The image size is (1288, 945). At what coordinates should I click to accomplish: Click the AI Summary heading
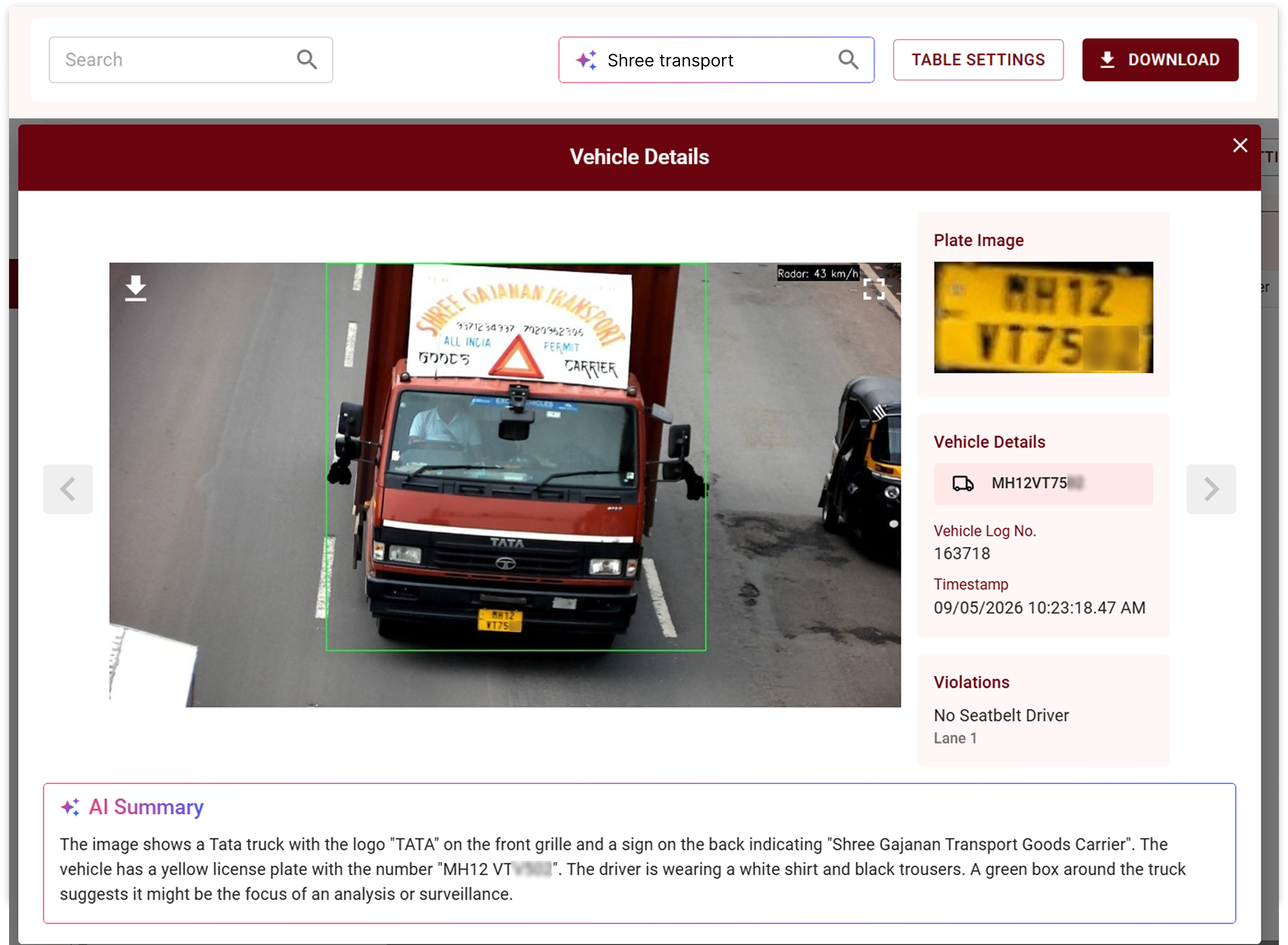pos(146,807)
